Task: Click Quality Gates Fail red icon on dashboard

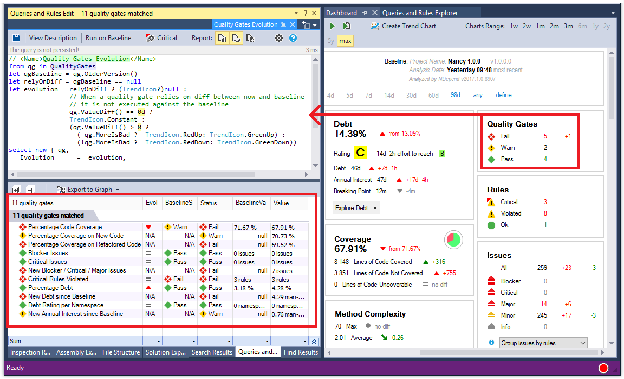Action: (x=492, y=137)
